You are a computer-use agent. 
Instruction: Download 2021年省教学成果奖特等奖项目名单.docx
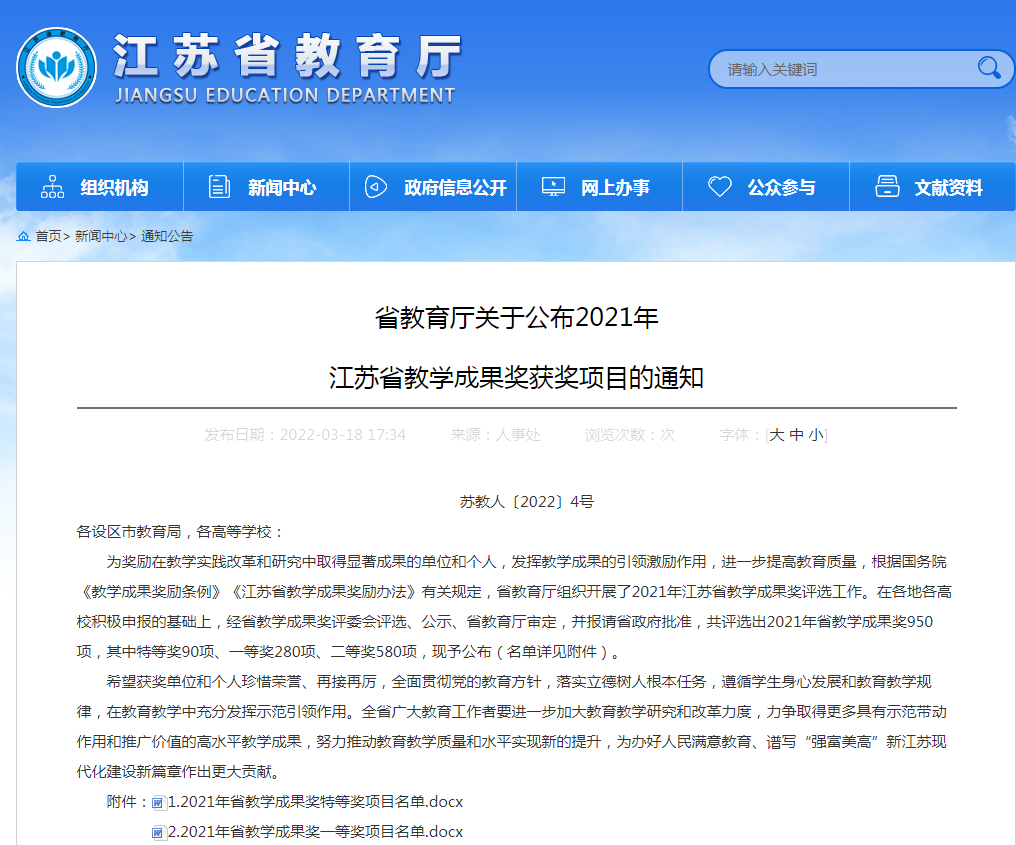tap(315, 802)
